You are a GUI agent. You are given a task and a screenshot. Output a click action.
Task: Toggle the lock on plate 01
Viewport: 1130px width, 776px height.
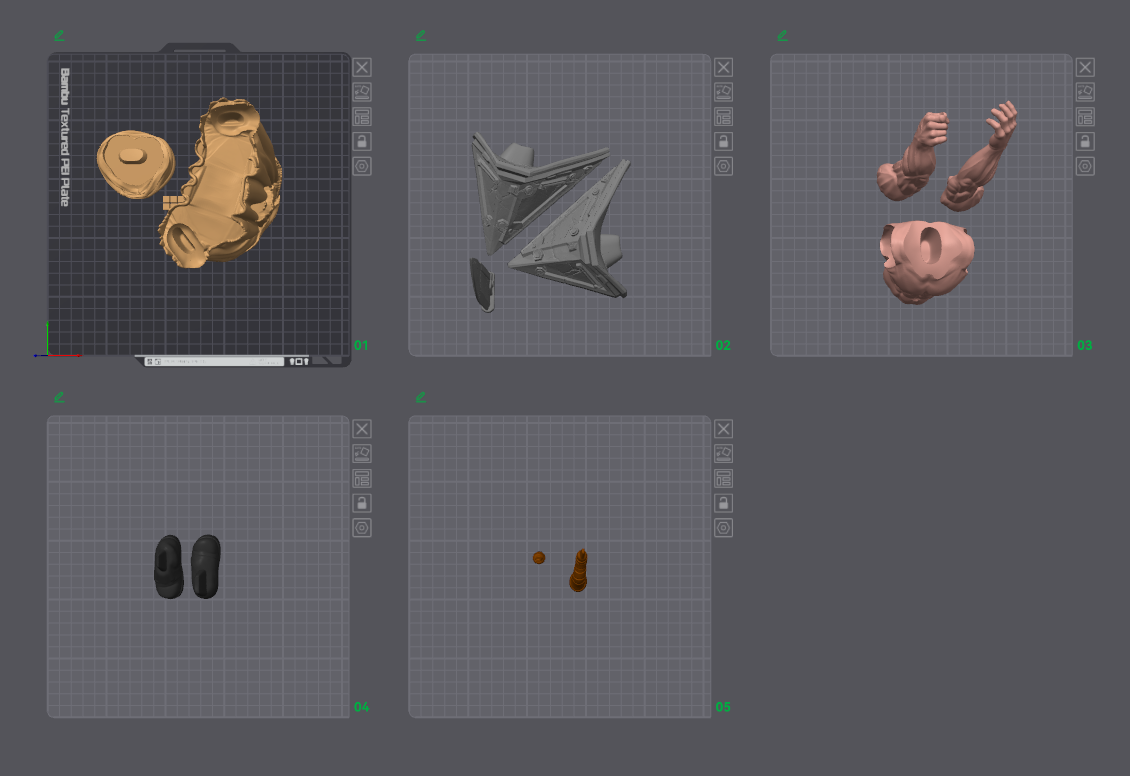tap(362, 141)
